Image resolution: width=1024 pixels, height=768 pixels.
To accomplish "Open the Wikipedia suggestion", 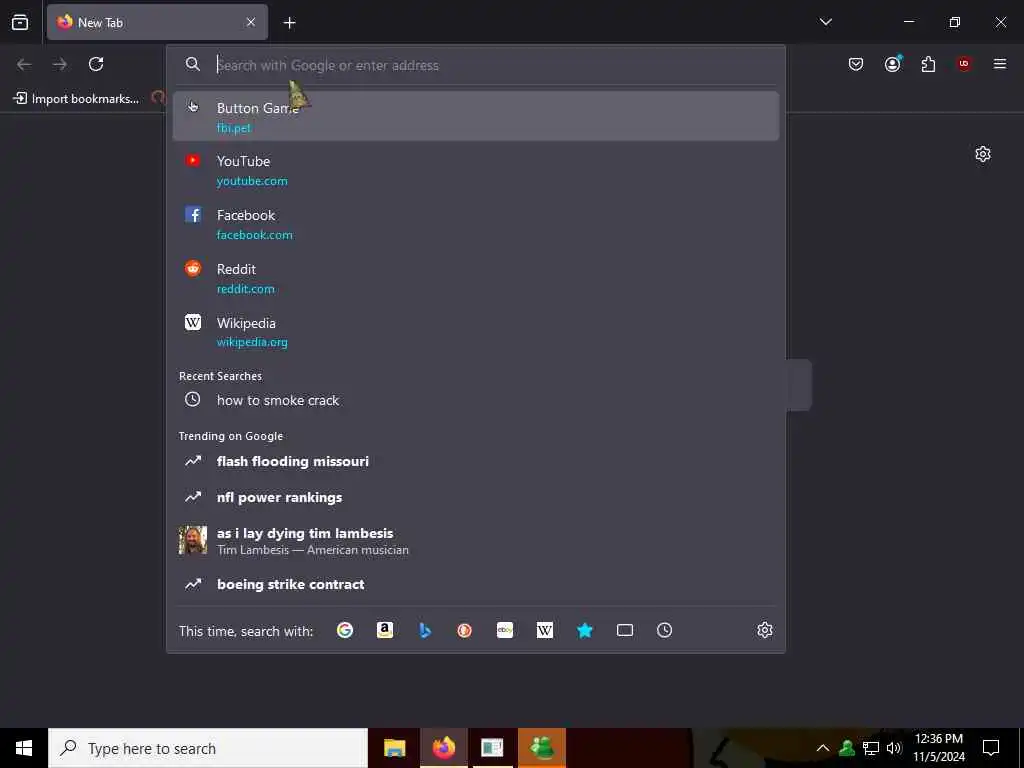I will [x=476, y=332].
